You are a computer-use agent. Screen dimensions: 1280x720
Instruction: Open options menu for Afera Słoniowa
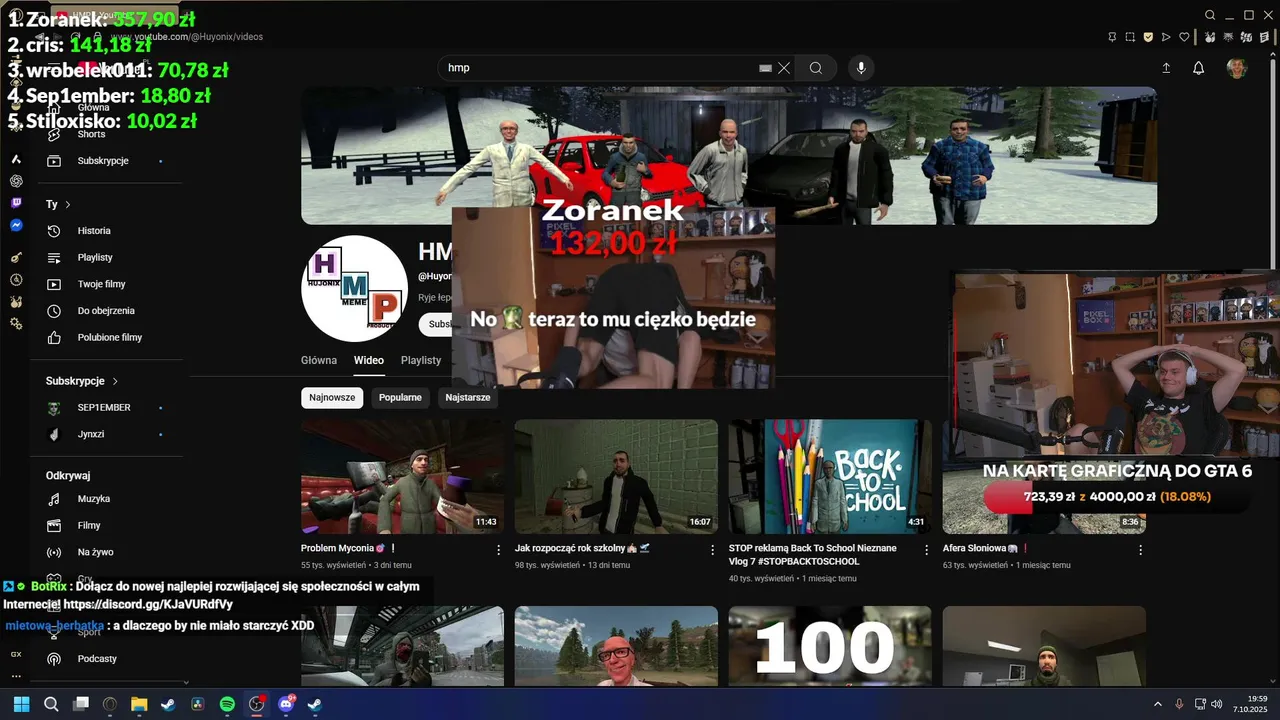[x=1140, y=549]
